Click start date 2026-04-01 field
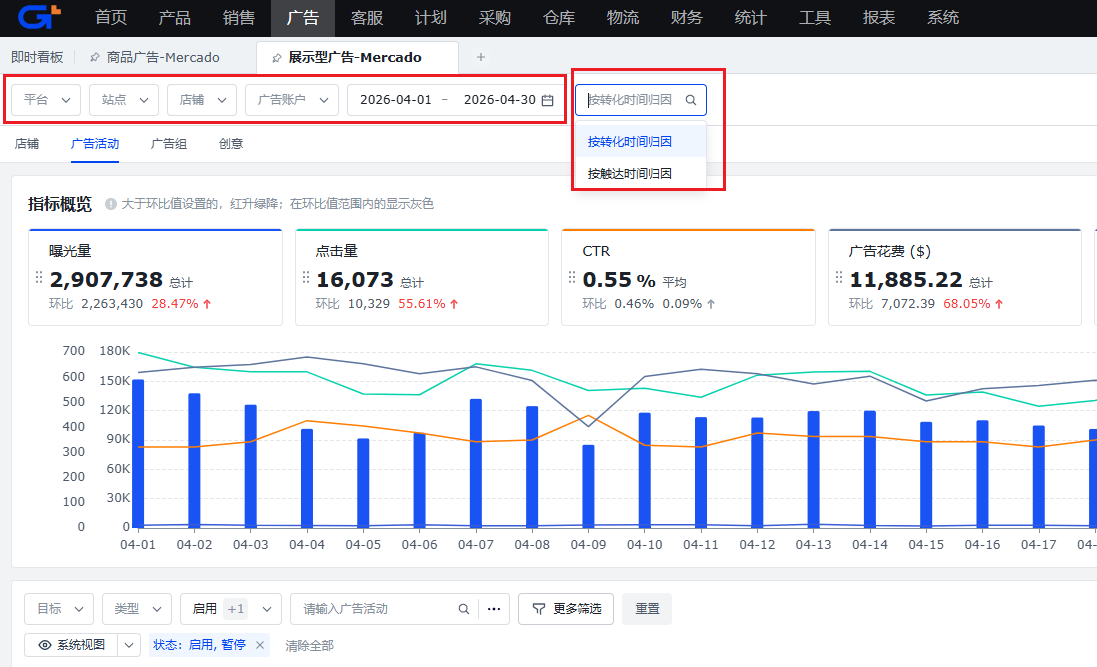 396,100
